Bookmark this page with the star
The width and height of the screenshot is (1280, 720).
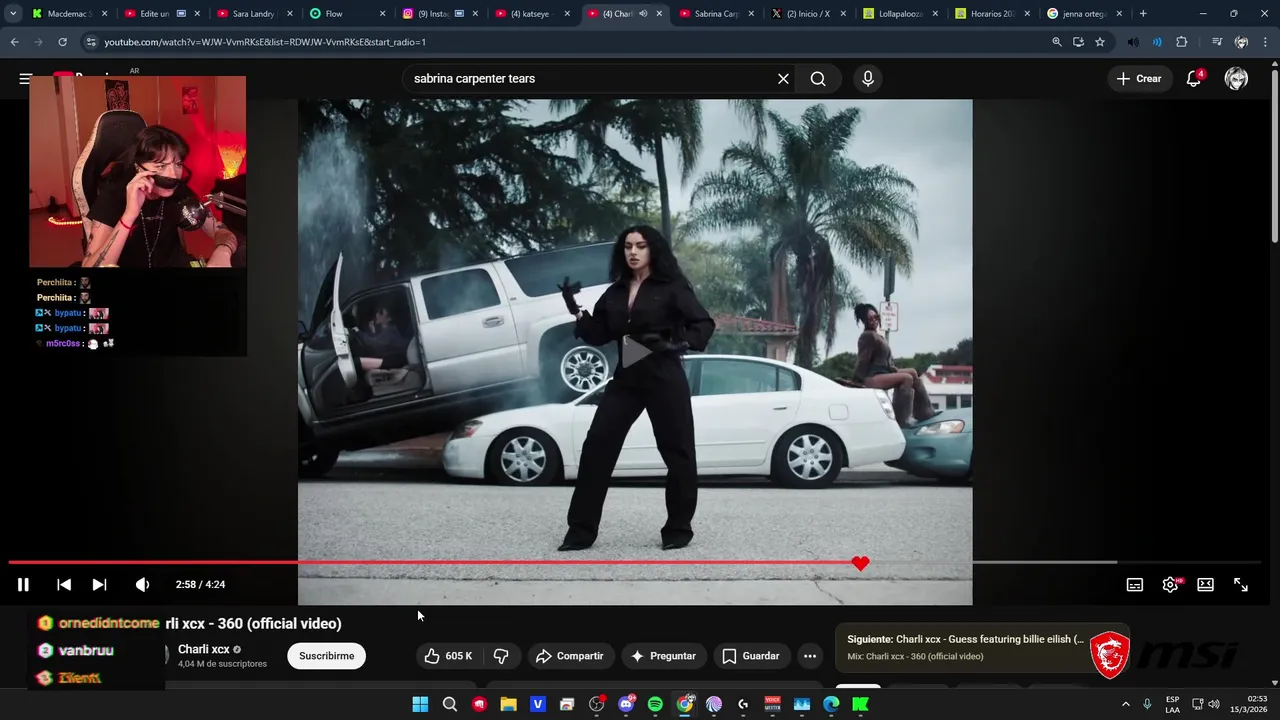[1100, 42]
